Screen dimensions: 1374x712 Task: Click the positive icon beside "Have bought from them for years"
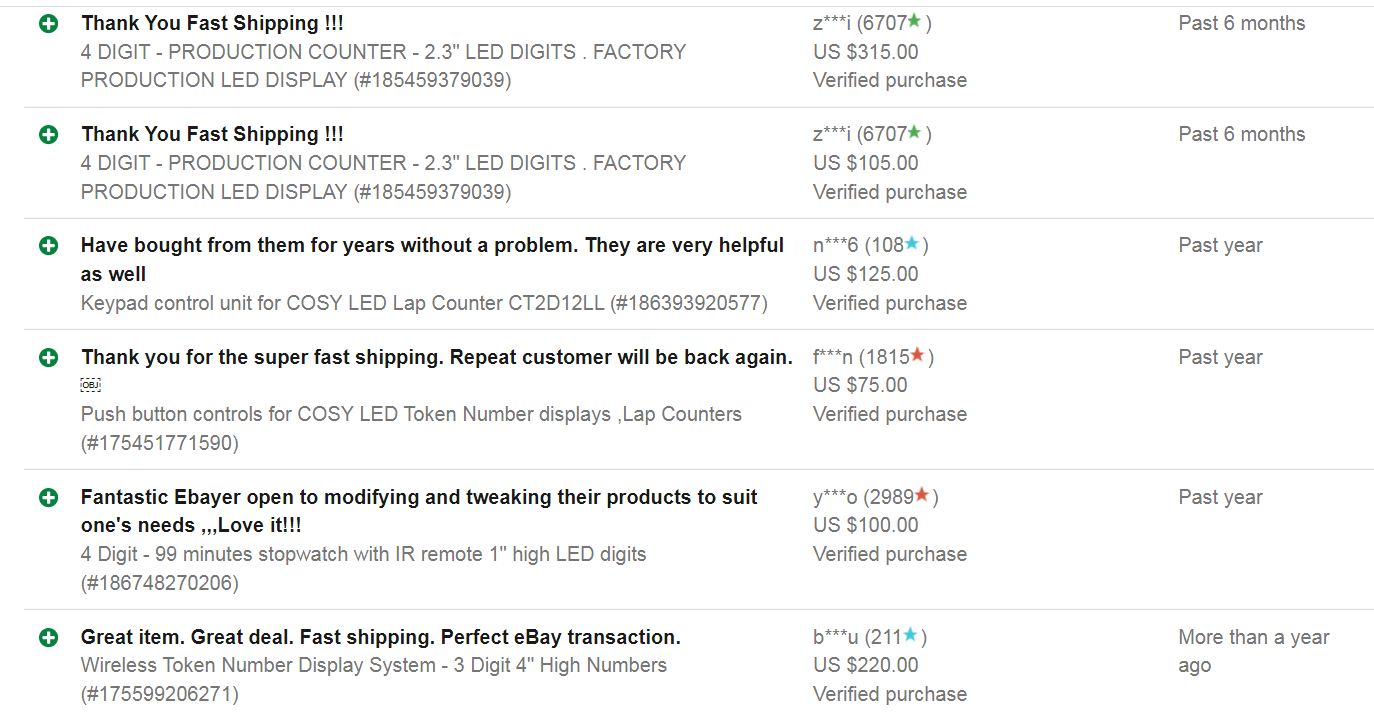click(x=48, y=245)
